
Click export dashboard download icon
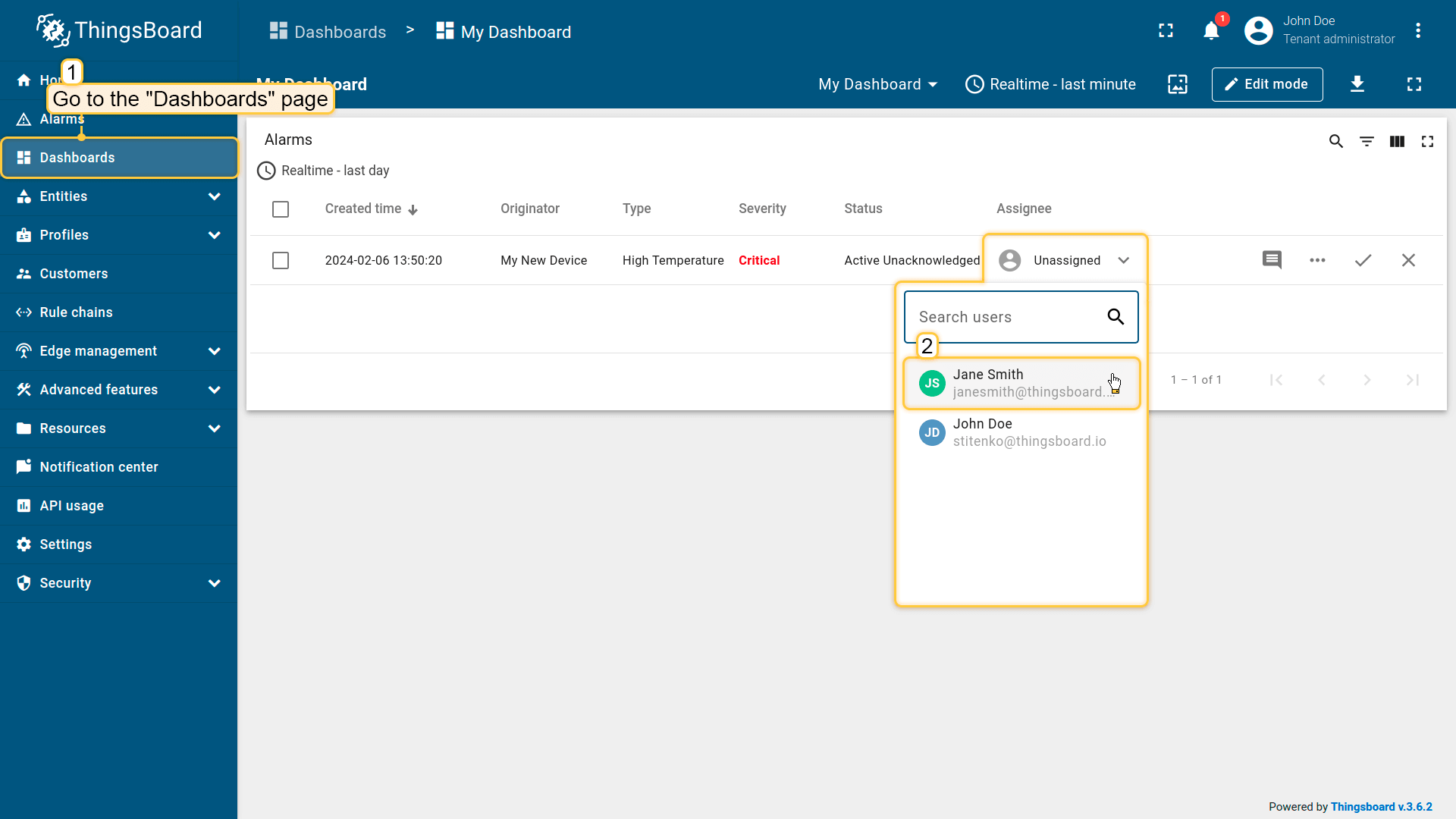[1357, 84]
